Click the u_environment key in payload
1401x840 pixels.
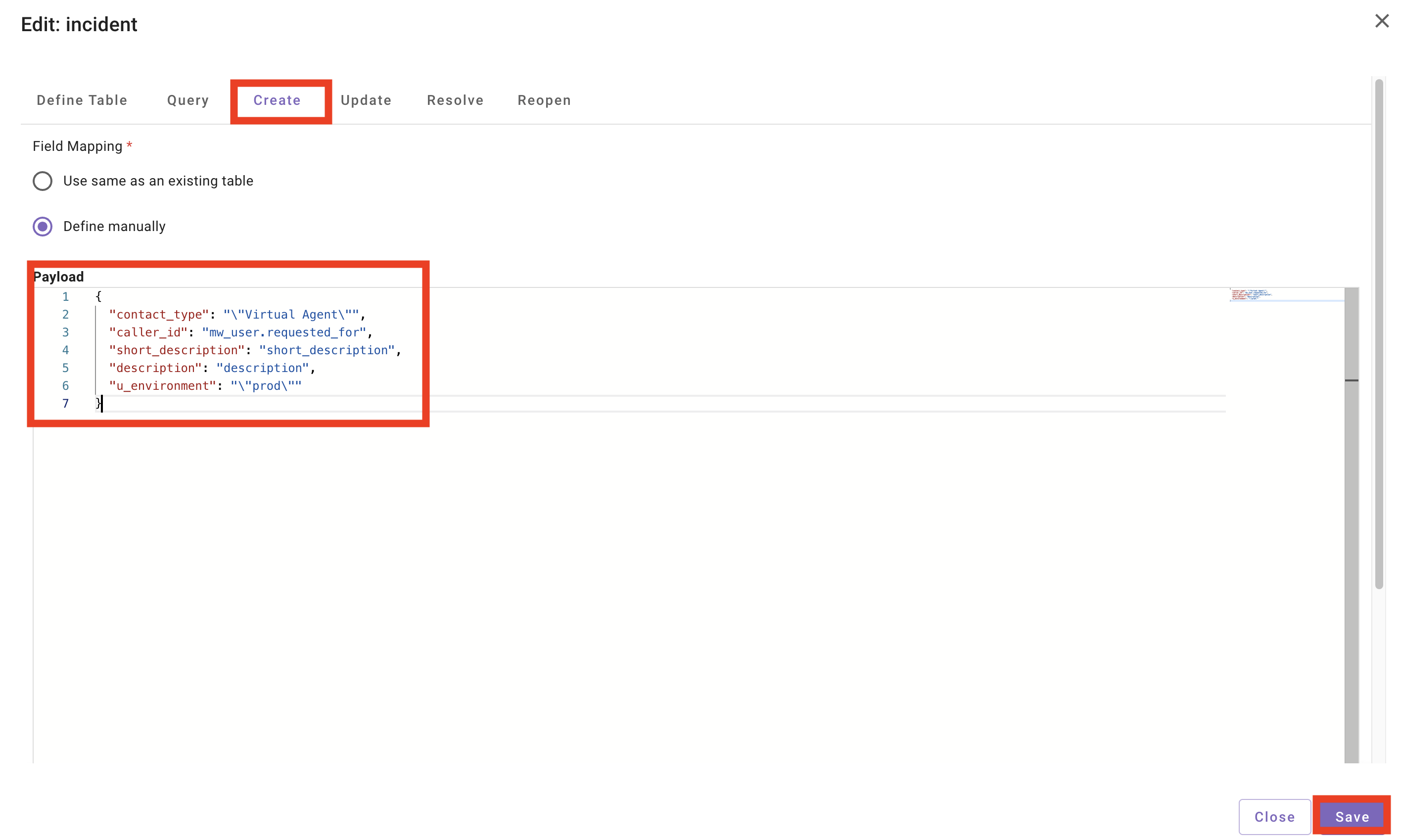click(162, 386)
